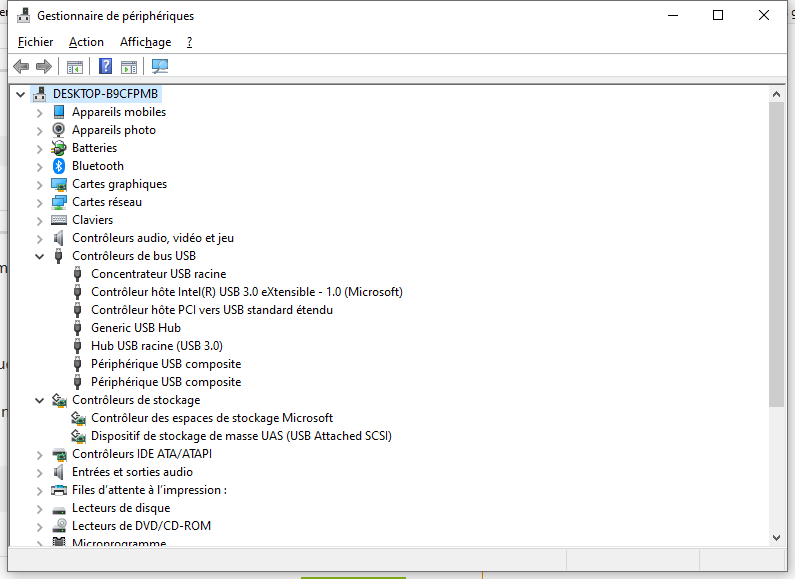Click the Appareils mobiles device icon
795x579 pixels.
click(x=59, y=112)
